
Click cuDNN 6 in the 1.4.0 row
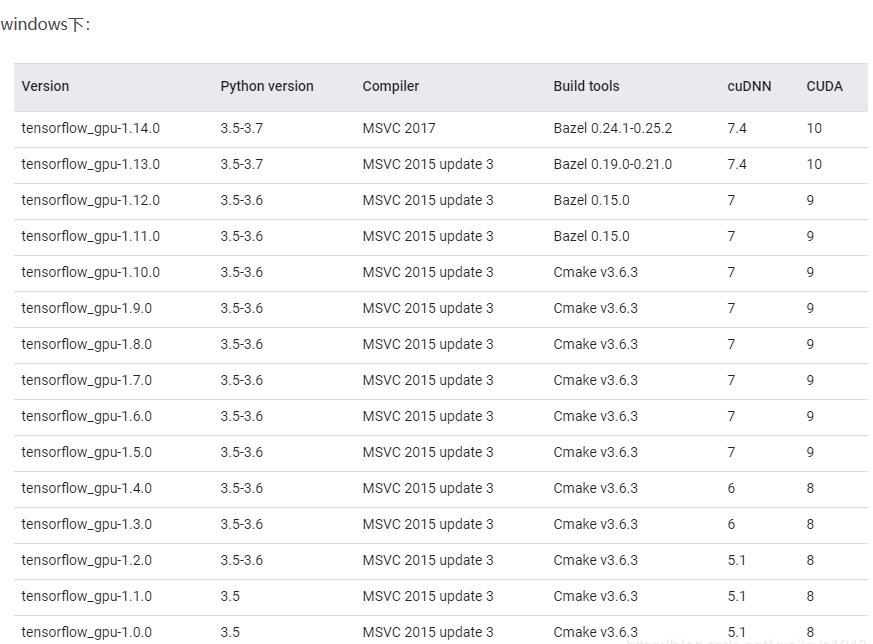tap(731, 489)
